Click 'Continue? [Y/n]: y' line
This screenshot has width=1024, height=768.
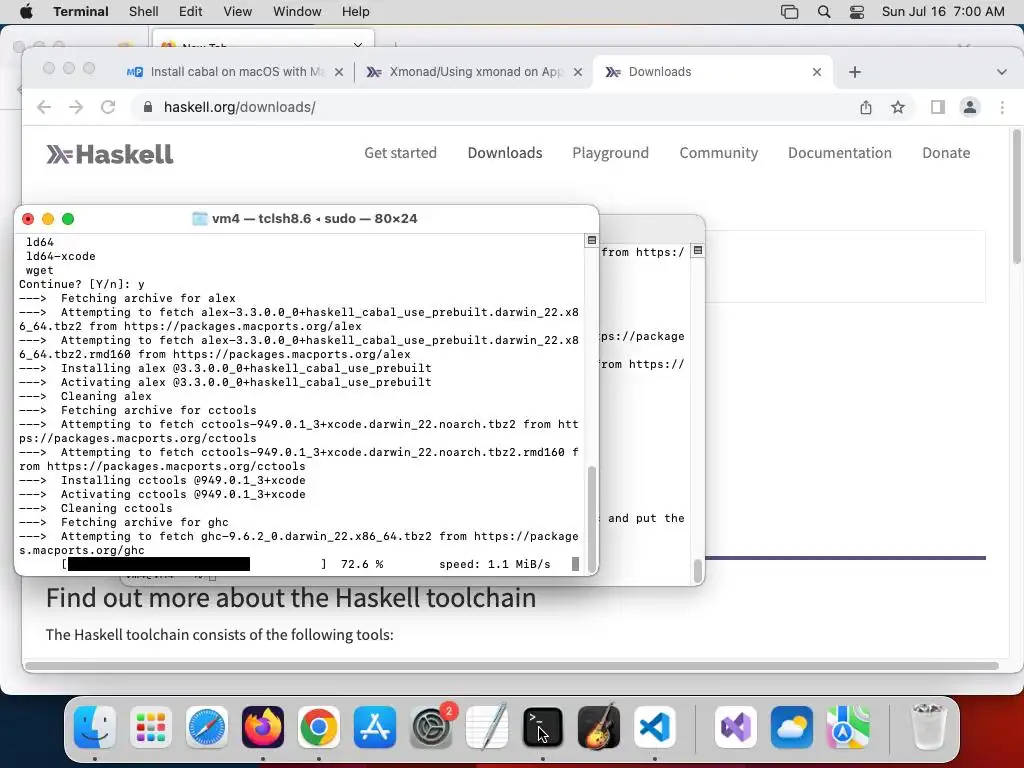point(82,284)
